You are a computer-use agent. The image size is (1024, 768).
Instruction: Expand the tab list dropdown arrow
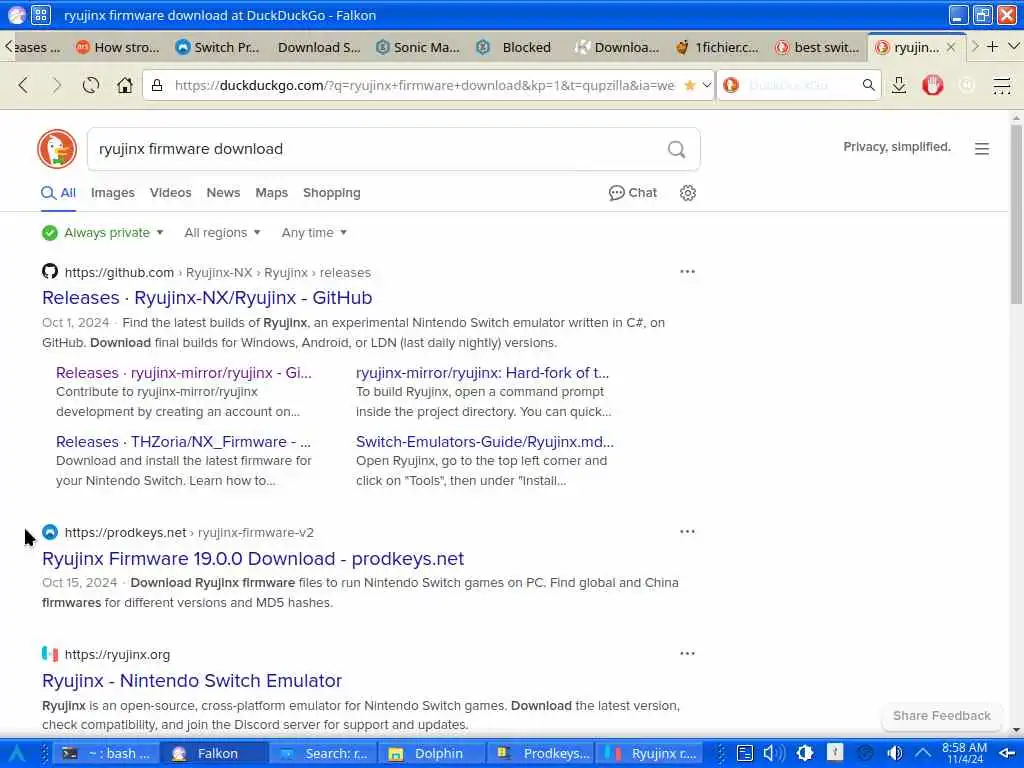tap(1014, 46)
